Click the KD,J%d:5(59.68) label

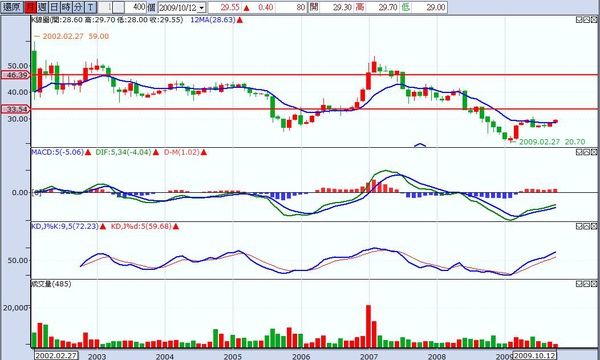pyautogui.click(x=141, y=226)
